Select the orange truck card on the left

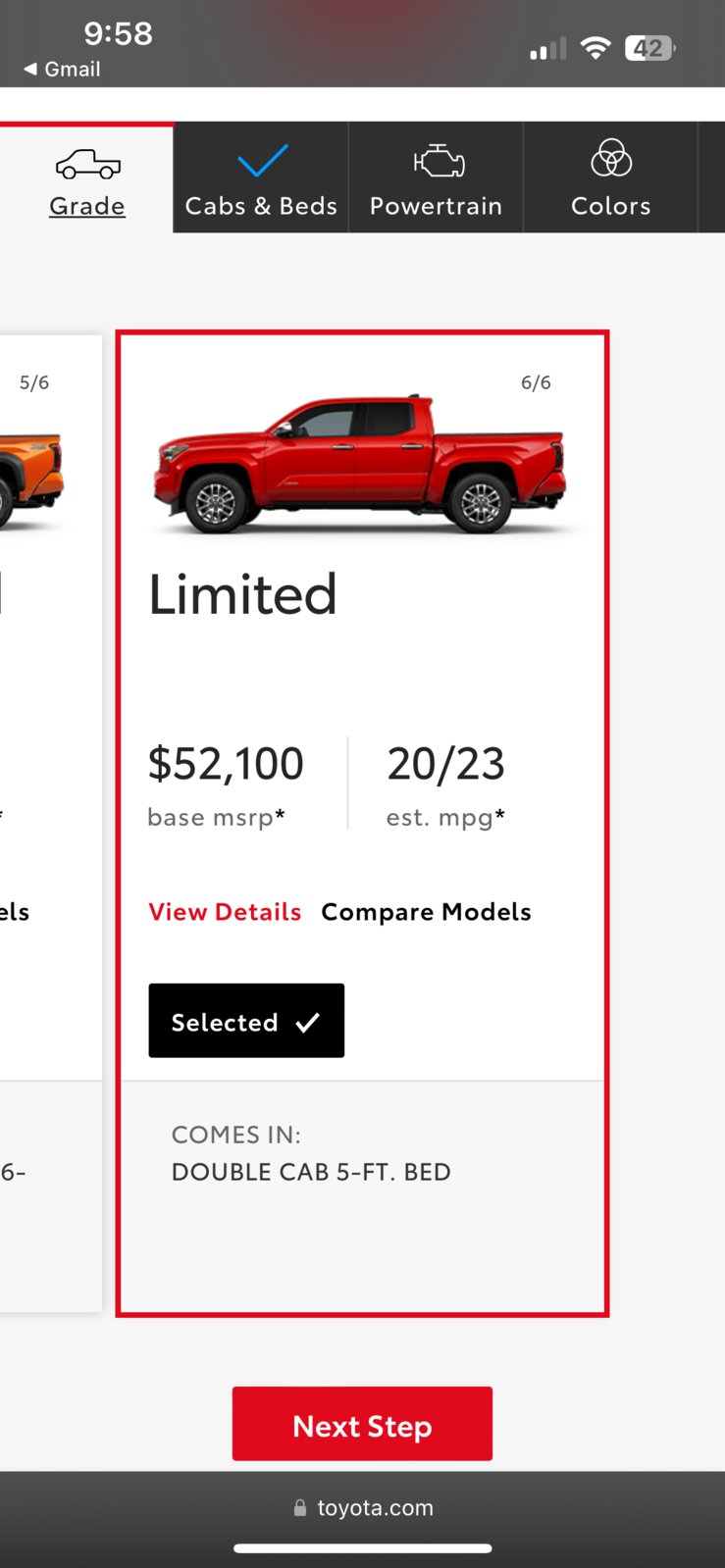tap(49, 824)
